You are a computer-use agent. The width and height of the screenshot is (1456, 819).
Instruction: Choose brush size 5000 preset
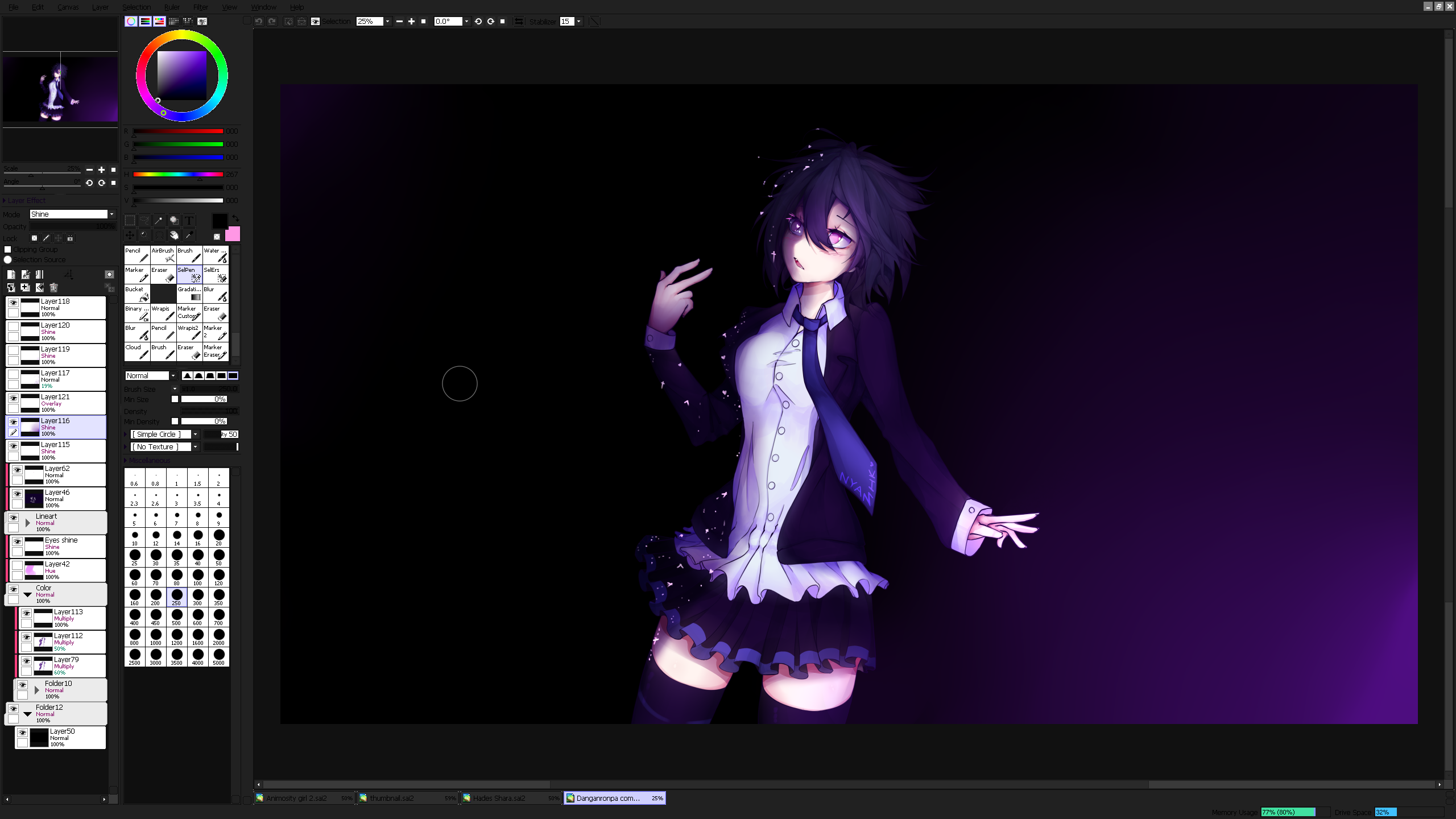pyautogui.click(x=218, y=656)
